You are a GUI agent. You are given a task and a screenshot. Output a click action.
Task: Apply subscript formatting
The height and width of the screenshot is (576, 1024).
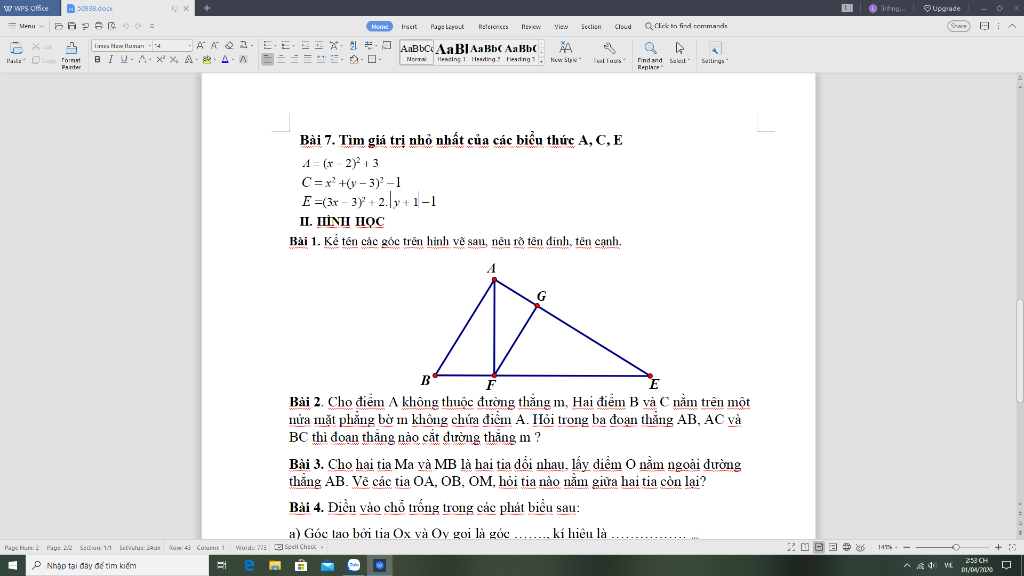(174, 59)
